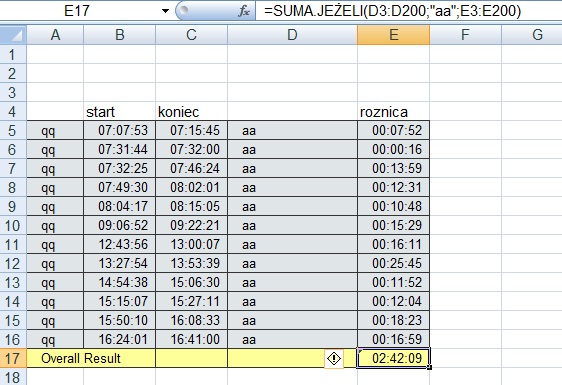The height and width of the screenshot is (385, 562).
Task: Click the difference 00:07:52 cell
Action: (394, 130)
